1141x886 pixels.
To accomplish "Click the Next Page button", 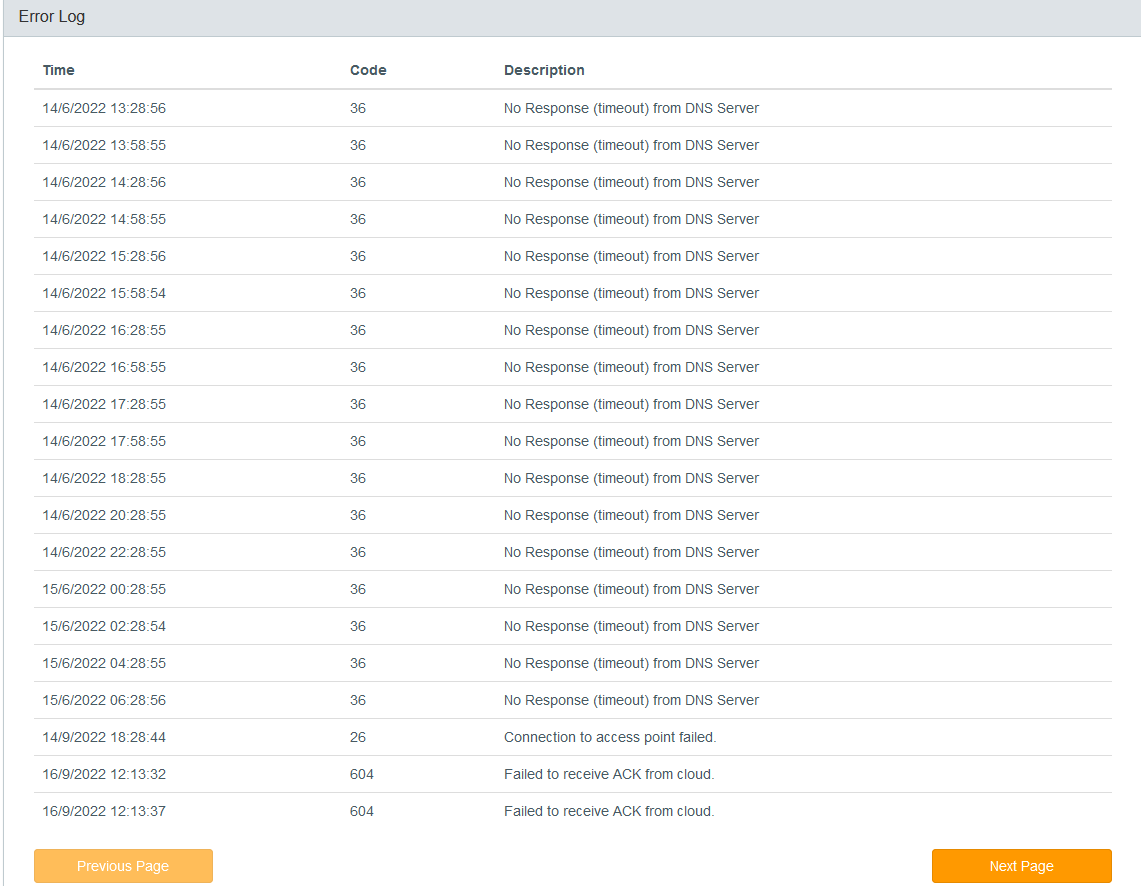I will coord(1021,866).
